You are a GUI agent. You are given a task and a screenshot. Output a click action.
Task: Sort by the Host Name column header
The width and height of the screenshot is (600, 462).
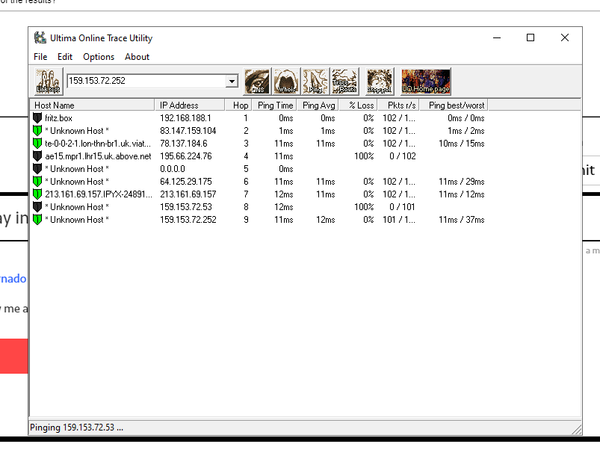[92, 105]
